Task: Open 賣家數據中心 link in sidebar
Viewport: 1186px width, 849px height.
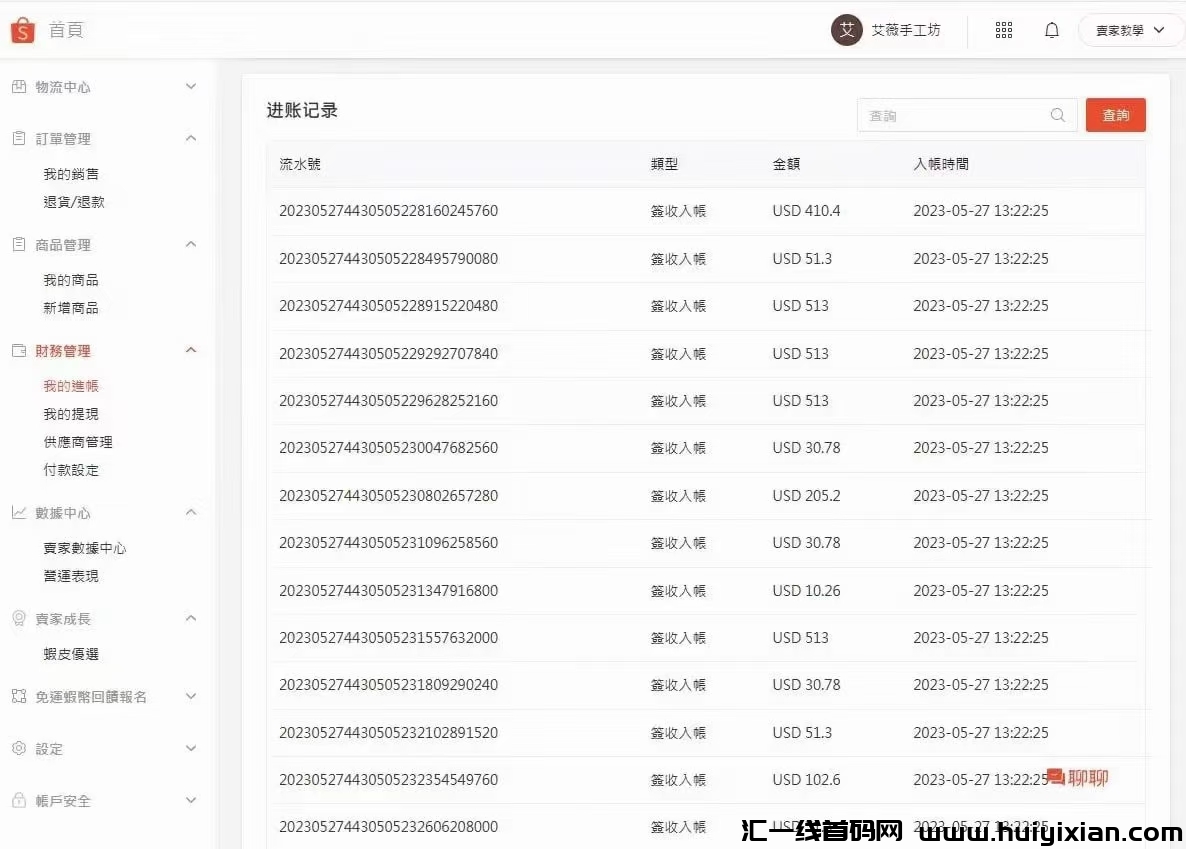Action: (x=85, y=548)
